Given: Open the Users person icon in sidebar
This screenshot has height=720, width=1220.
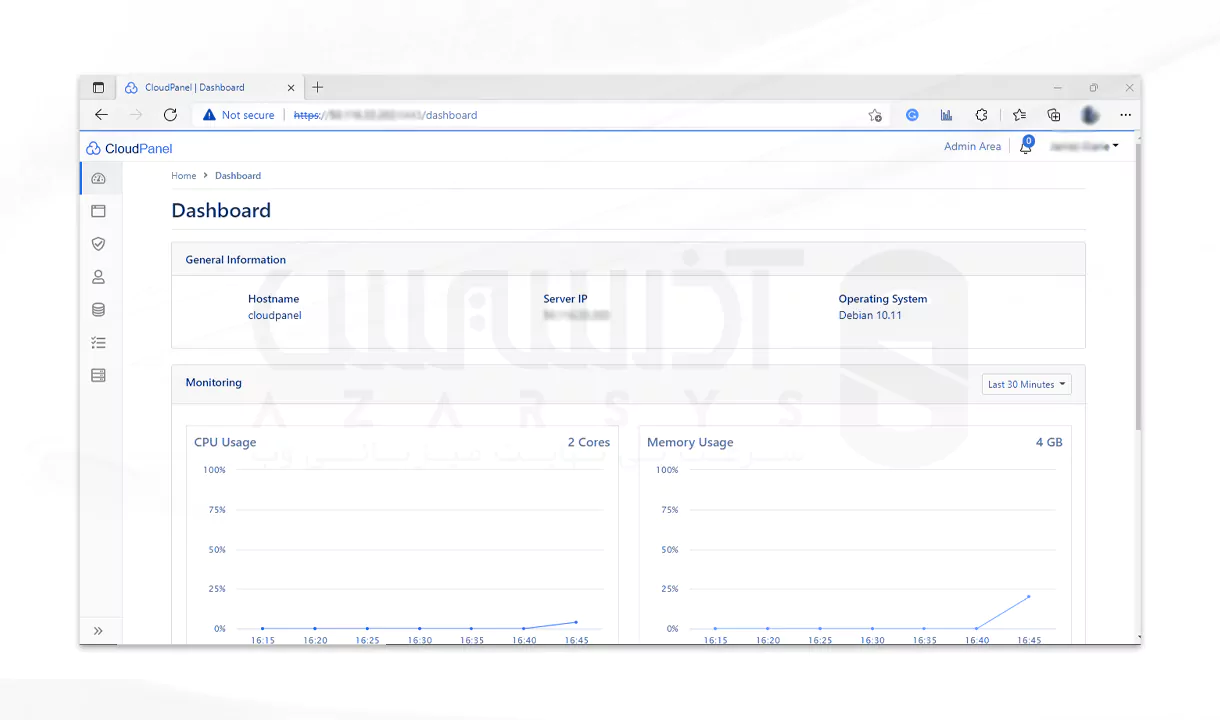Looking at the screenshot, I should [x=98, y=277].
